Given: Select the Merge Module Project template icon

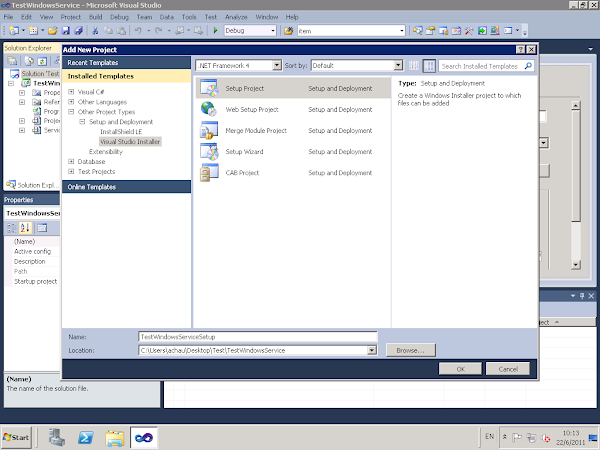Looking at the screenshot, I should click(x=209, y=130).
